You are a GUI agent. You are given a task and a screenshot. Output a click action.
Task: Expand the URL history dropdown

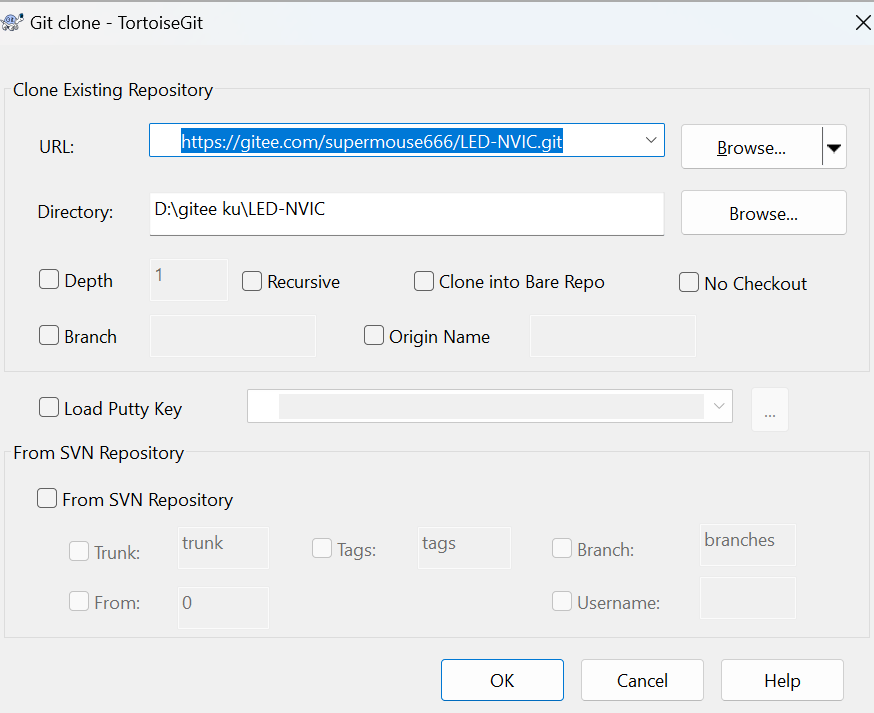[650, 140]
